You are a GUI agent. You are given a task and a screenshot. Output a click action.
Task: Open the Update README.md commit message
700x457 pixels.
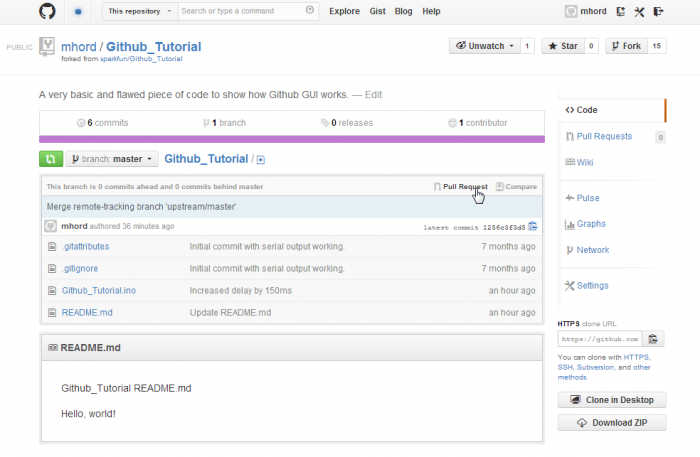(230, 312)
